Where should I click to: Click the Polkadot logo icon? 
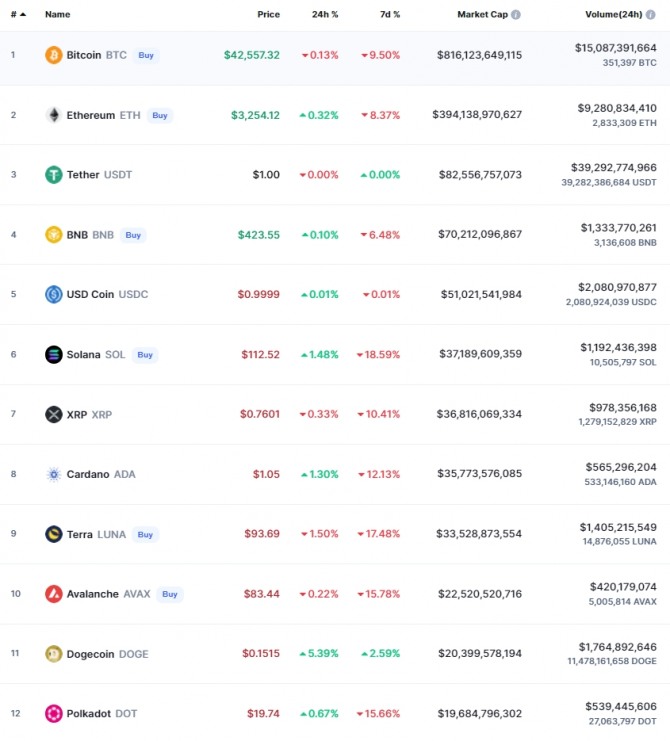[x=54, y=713]
